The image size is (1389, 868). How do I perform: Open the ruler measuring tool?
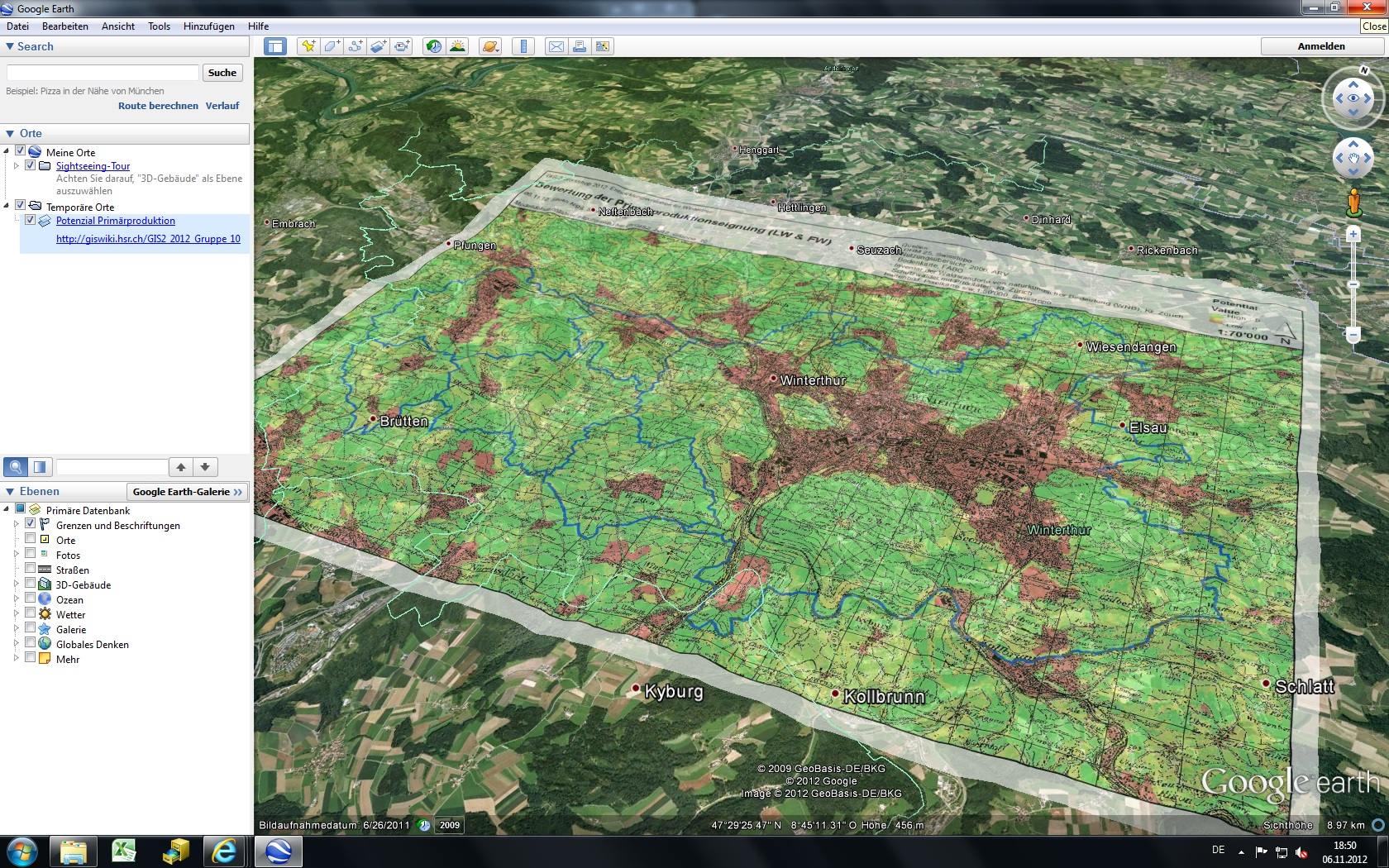pyautogui.click(x=523, y=46)
